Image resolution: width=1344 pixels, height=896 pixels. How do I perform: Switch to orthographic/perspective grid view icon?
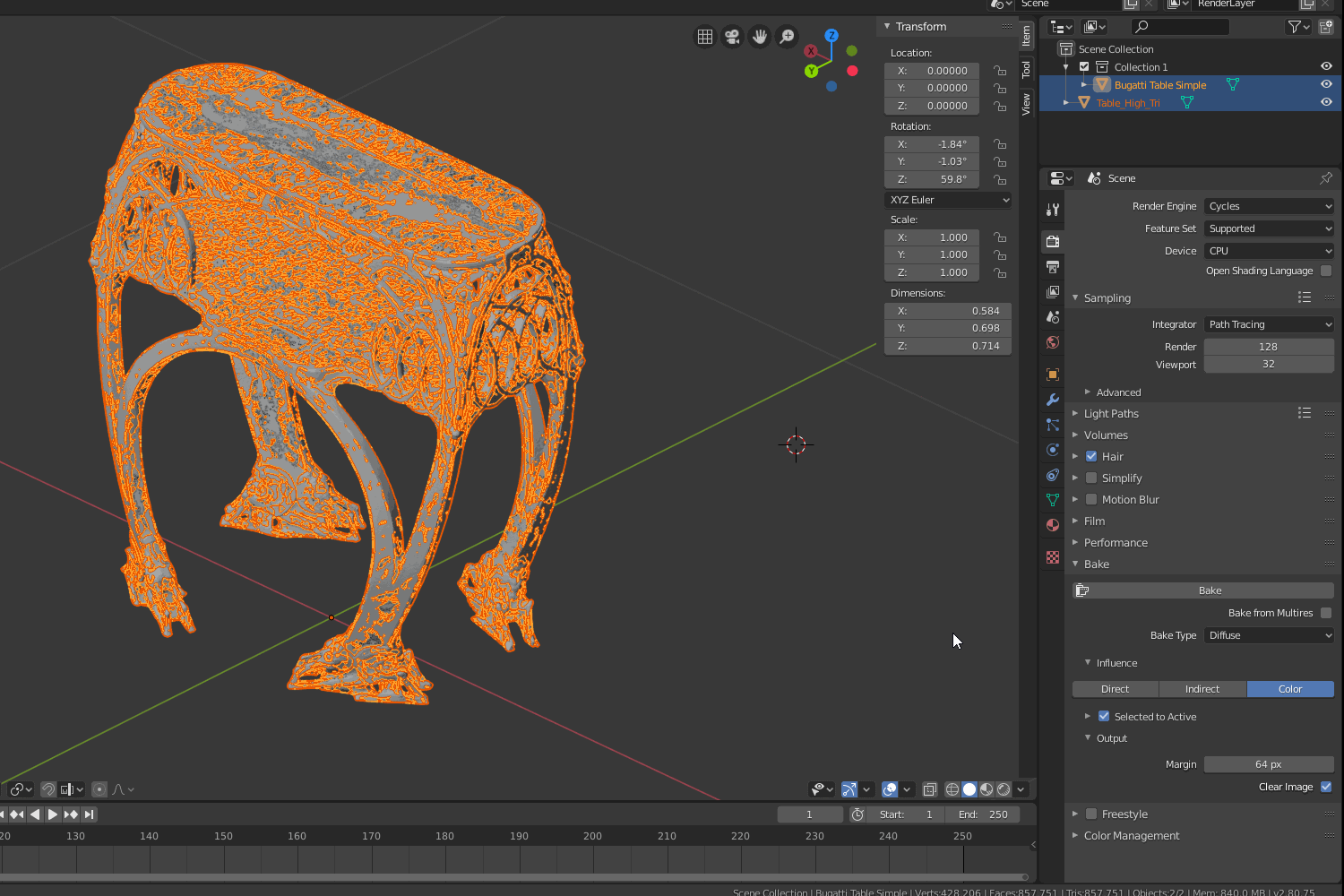click(x=705, y=37)
